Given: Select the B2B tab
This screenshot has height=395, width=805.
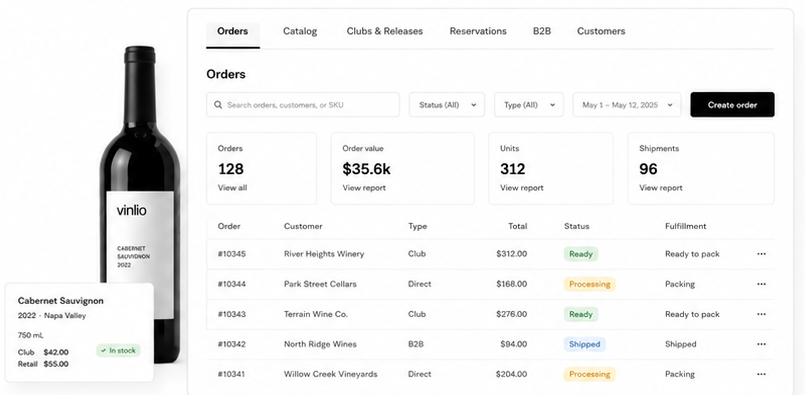Looking at the screenshot, I should 542,31.
